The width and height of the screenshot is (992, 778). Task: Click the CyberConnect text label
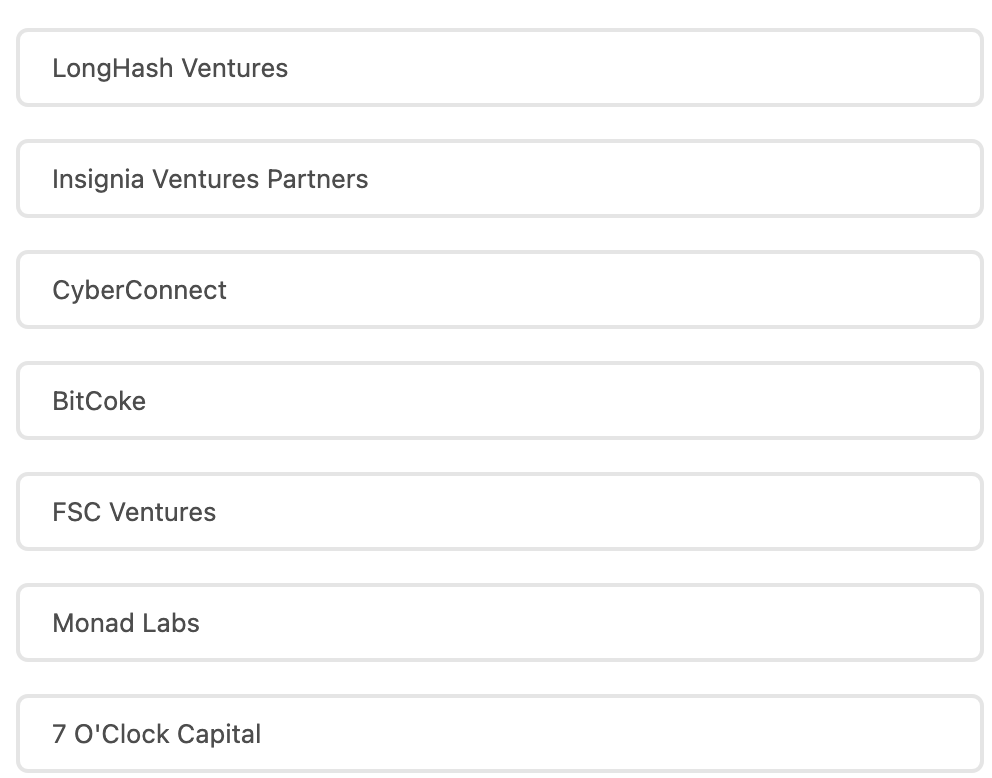(139, 290)
